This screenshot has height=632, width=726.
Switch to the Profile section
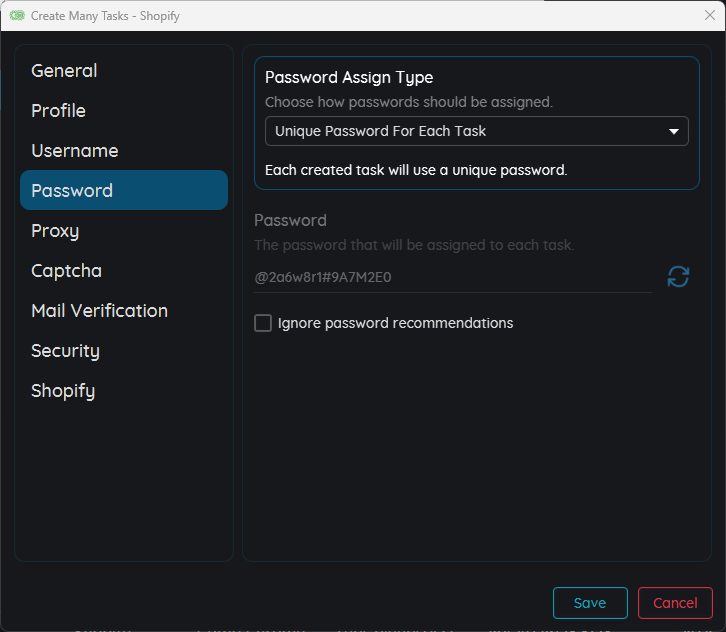click(x=58, y=111)
